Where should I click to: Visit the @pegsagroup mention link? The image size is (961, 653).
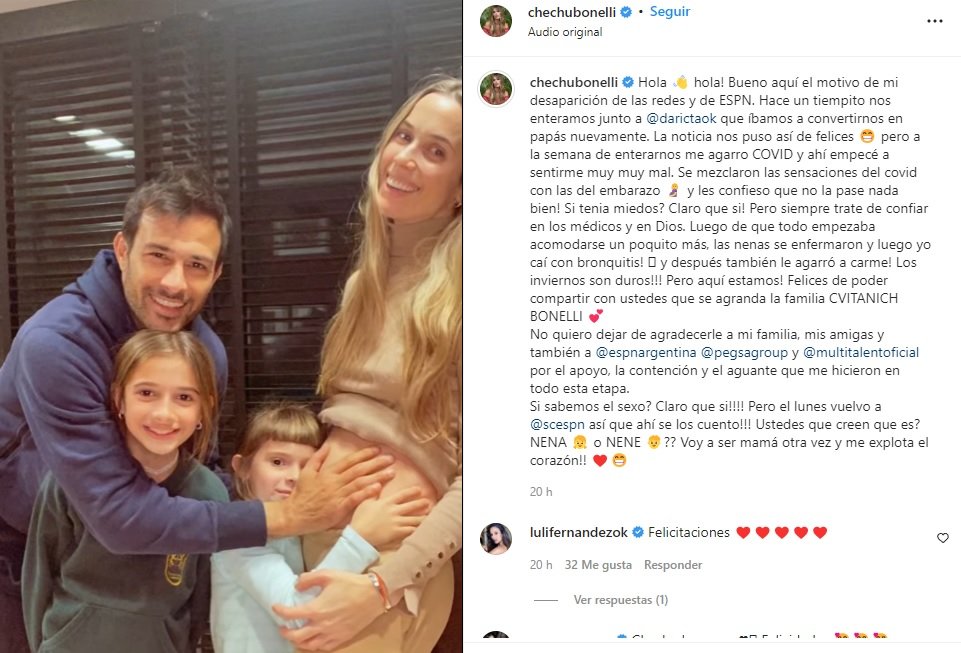(x=744, y=353)
